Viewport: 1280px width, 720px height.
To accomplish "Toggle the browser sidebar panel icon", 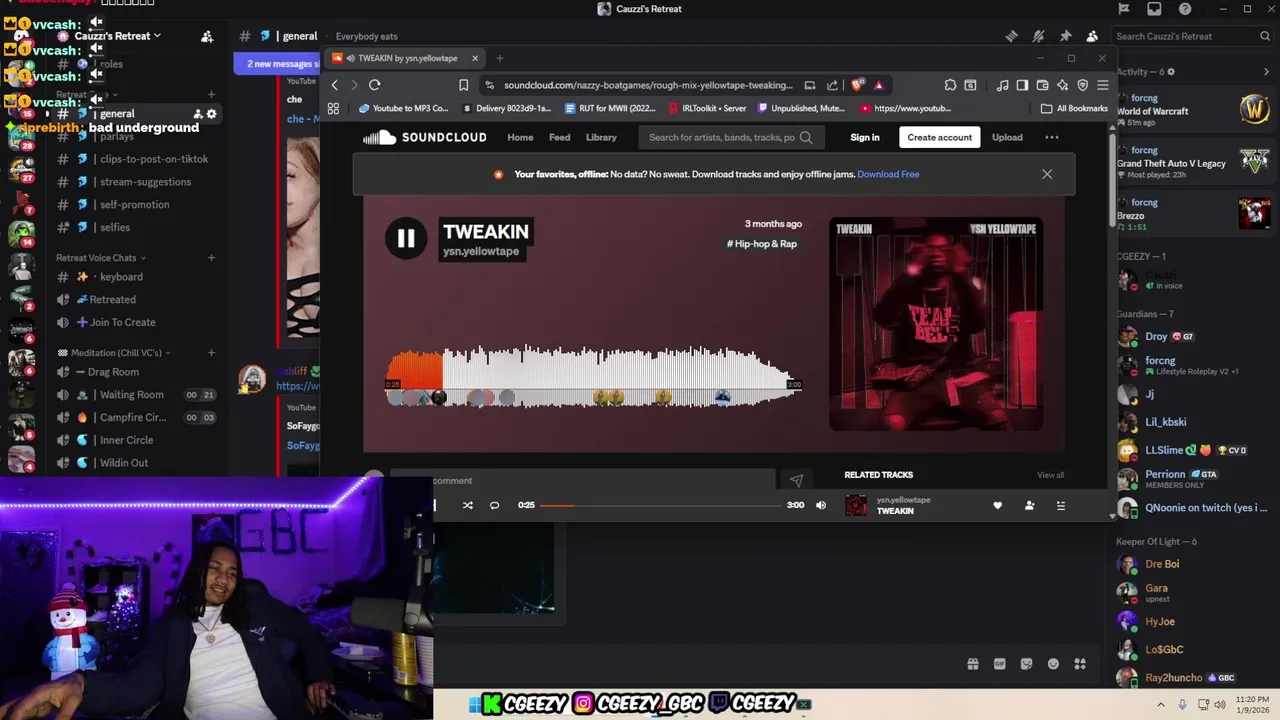I will 1022,85.
